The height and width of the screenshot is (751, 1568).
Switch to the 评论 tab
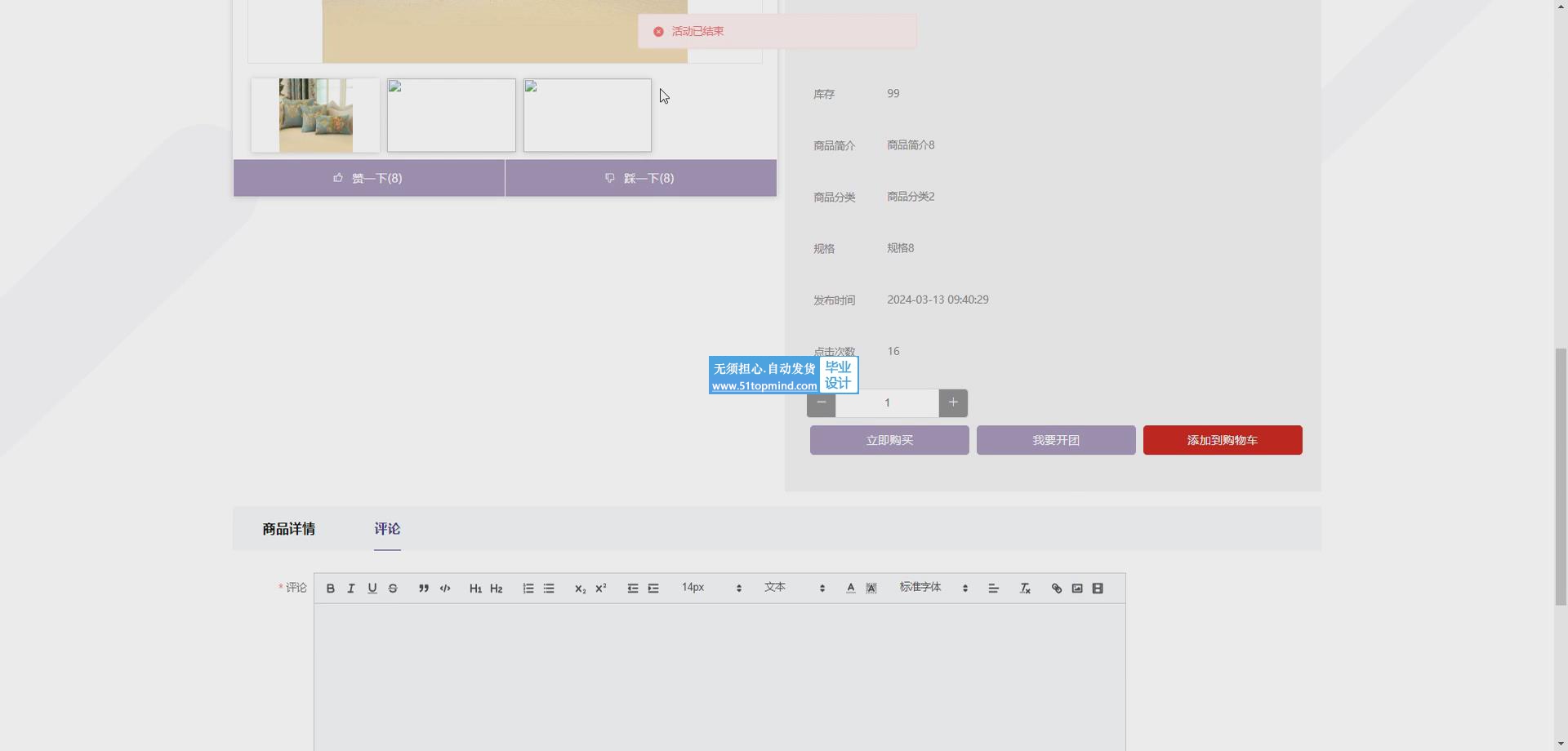(387, 529)
